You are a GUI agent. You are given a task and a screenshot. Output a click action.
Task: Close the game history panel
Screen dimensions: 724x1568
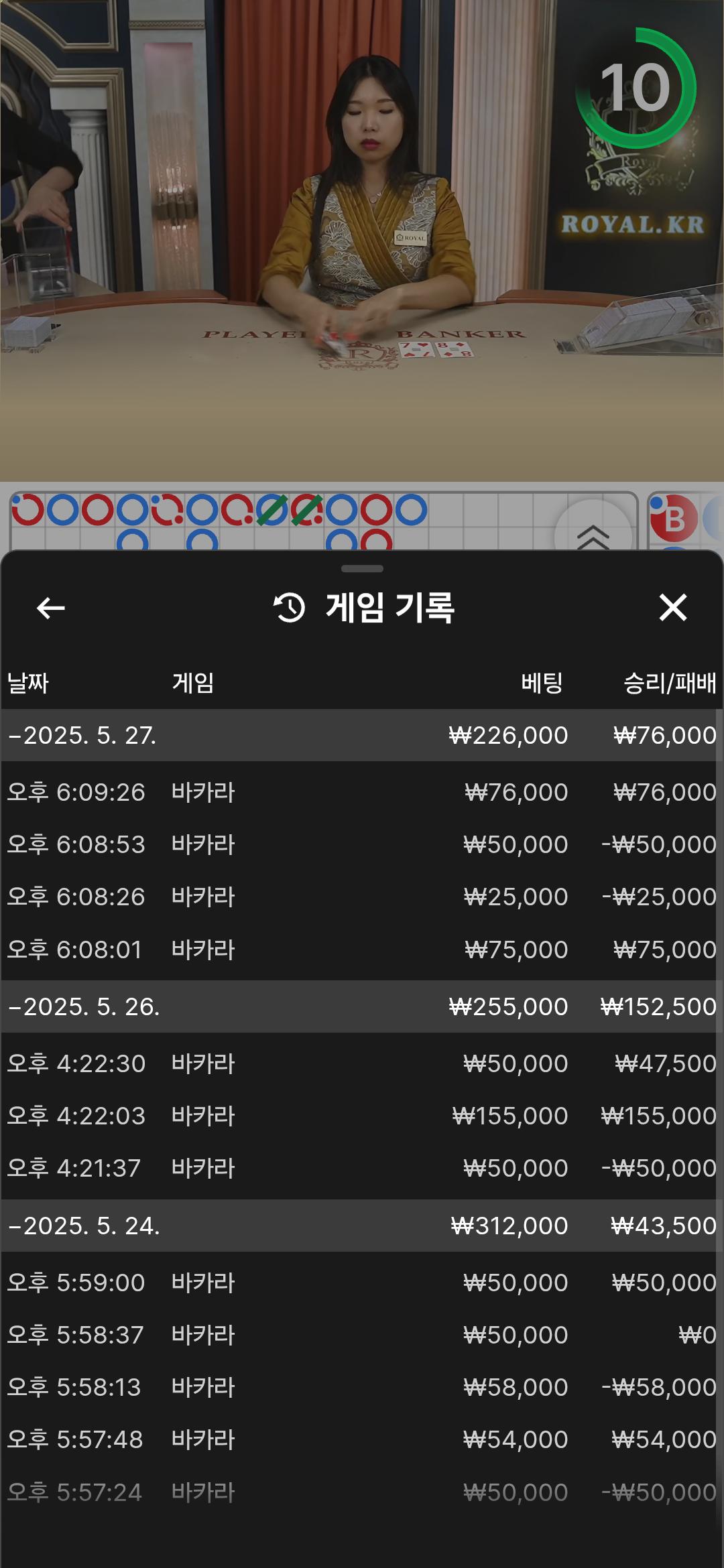[x=672, y=608]
